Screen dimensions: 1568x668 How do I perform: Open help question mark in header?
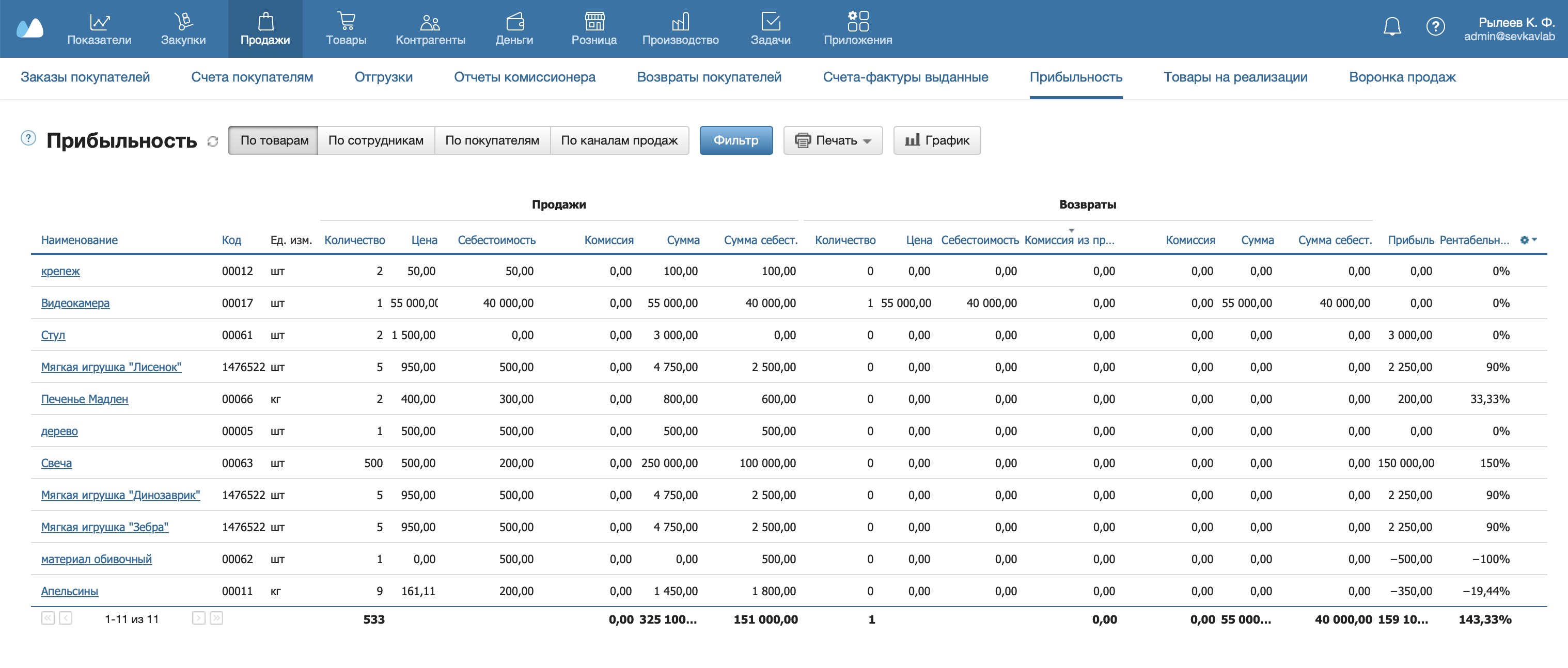1435,26
